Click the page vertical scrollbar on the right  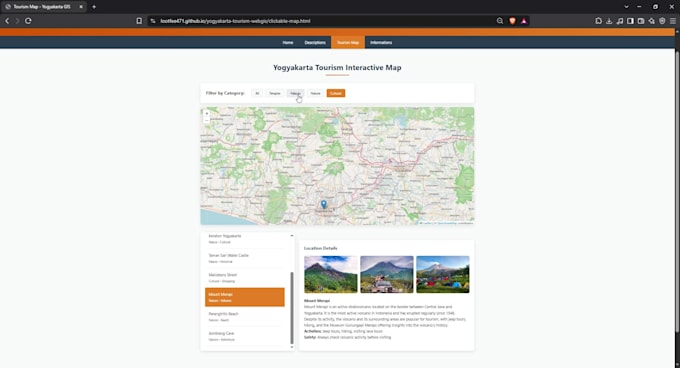pyautogui.click(x=677, y=191)
